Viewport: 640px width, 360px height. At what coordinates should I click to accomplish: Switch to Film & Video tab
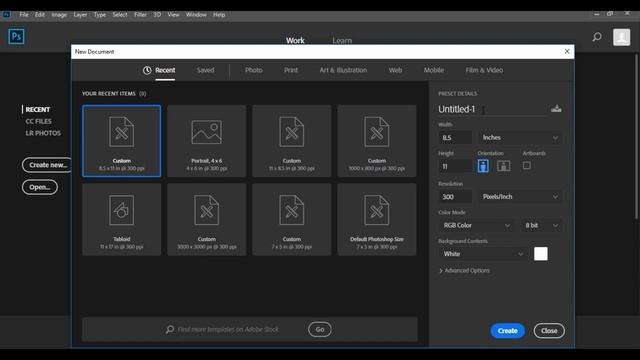[484, 70]
